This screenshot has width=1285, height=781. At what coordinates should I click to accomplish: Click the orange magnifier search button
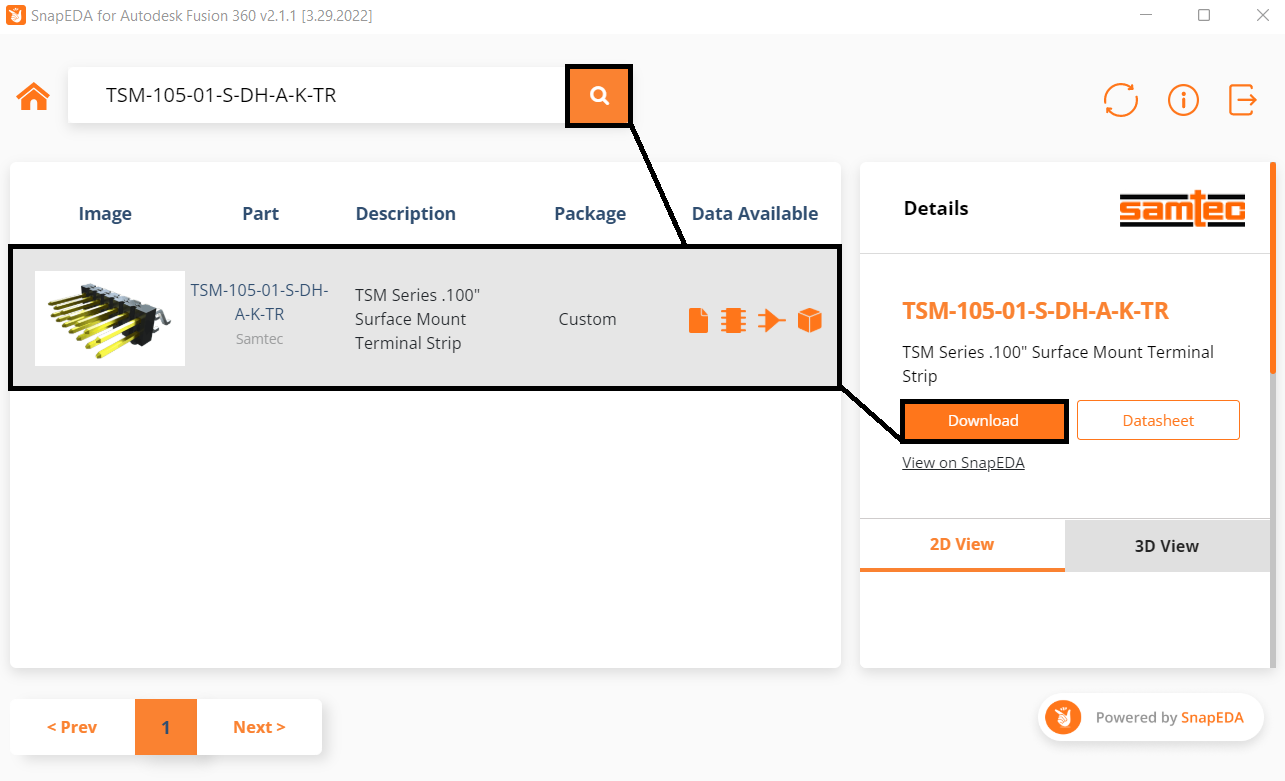[x=599, y=96]
